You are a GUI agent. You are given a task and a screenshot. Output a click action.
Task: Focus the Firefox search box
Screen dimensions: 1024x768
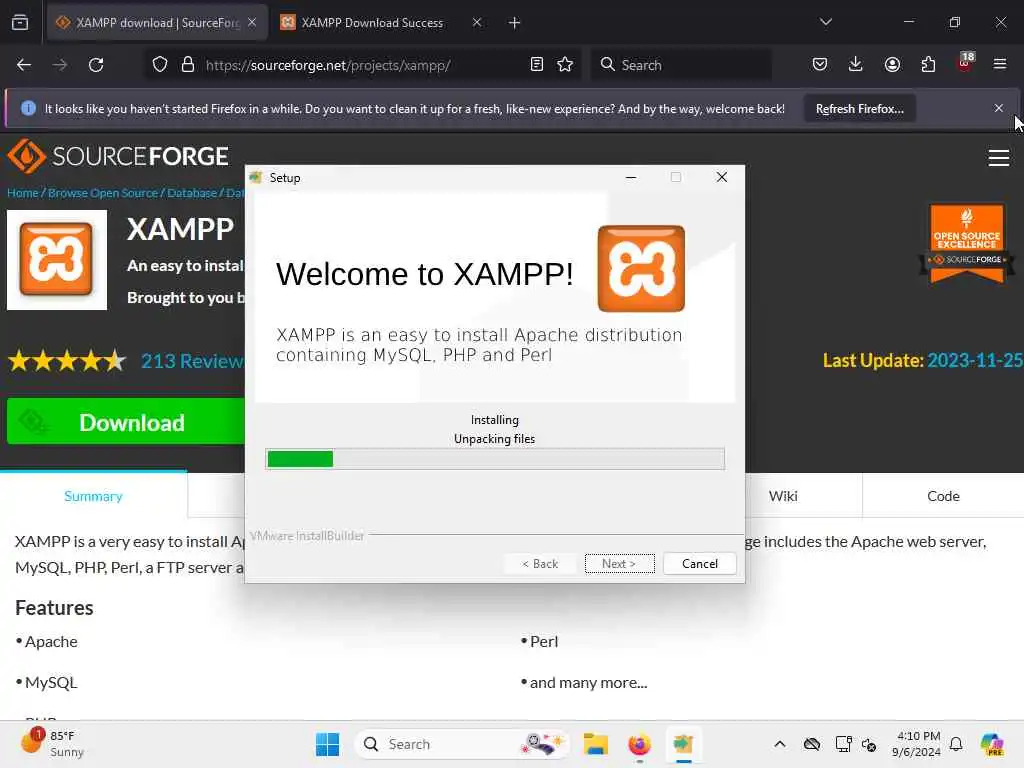pyautogui.click(x=682, y=65)
